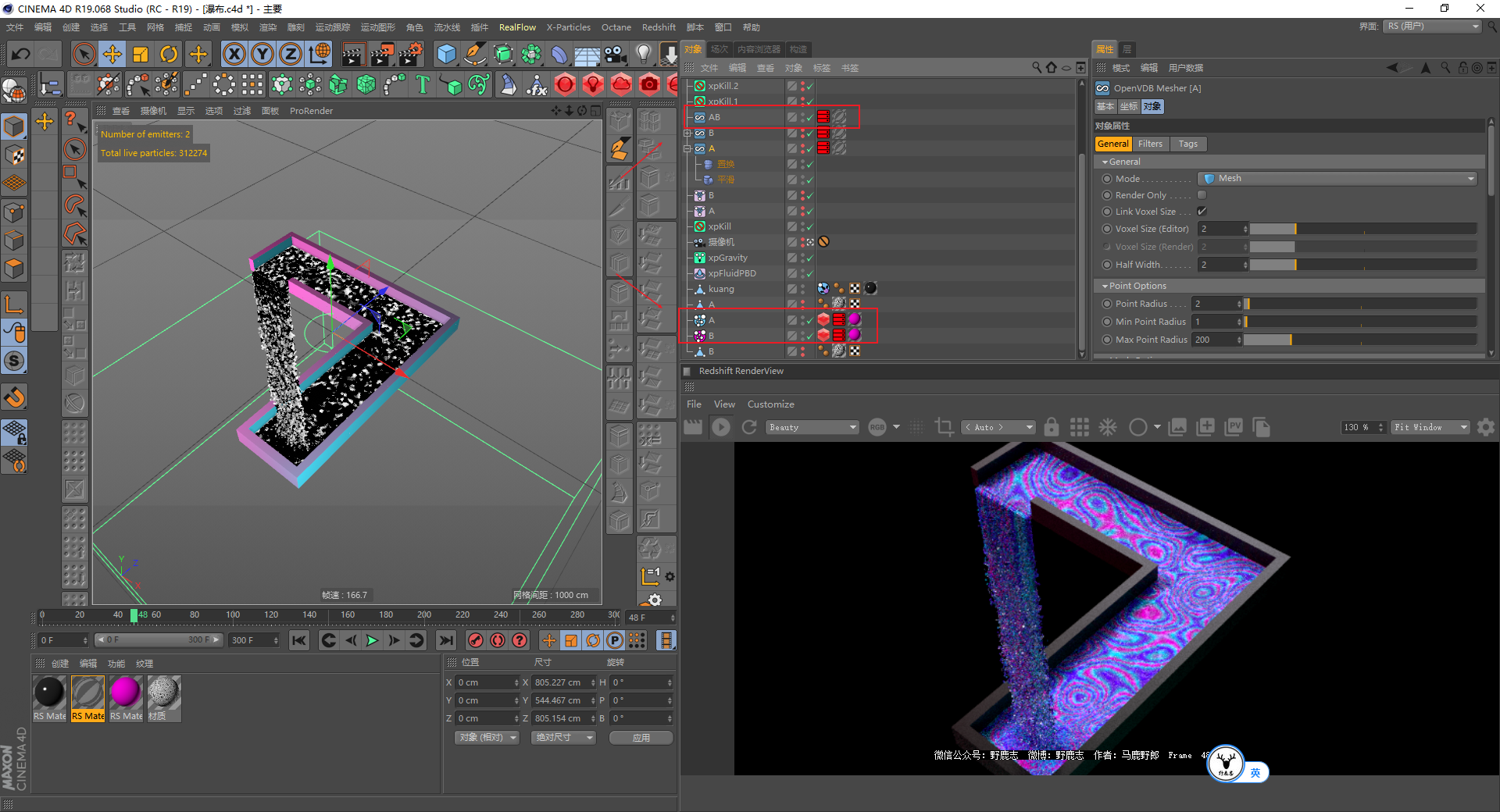
Task: Select the black RS Material thumbnail
Action: coord(49,693)
